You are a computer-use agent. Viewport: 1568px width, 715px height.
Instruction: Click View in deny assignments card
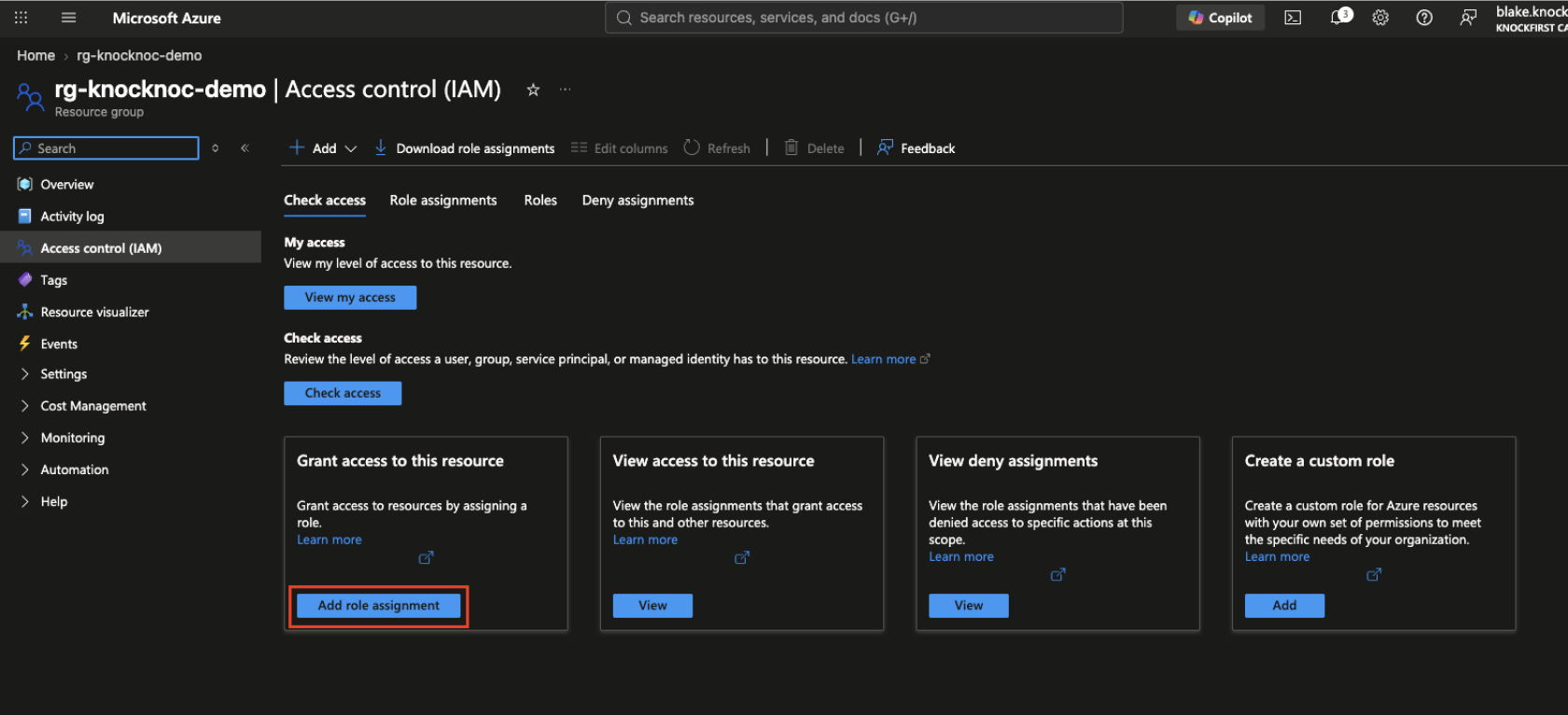pos(969,606)
